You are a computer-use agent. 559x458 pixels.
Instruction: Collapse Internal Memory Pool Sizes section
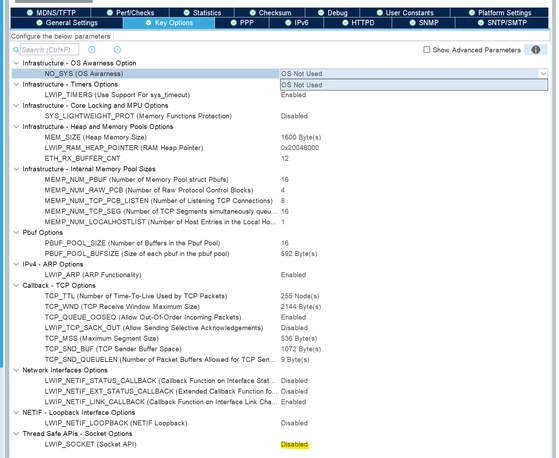(16, 169)
